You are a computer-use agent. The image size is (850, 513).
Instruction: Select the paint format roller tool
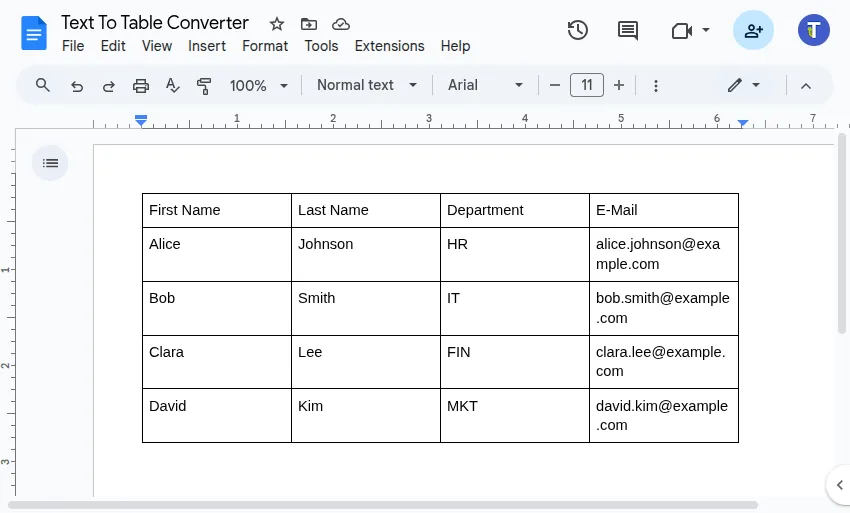204,86
